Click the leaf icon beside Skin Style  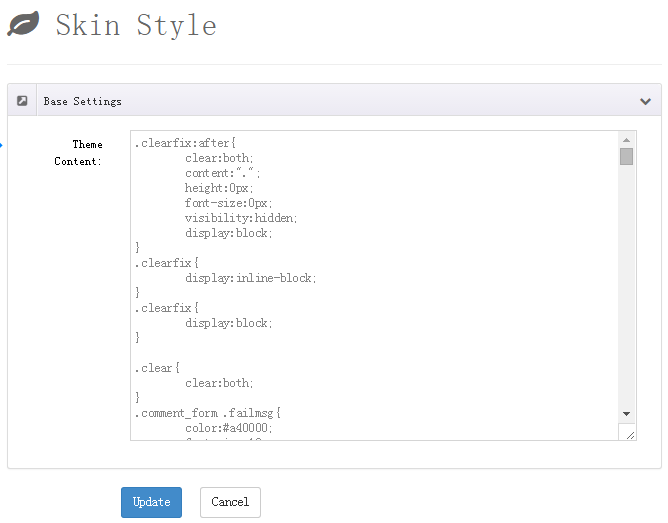(23, 23)
